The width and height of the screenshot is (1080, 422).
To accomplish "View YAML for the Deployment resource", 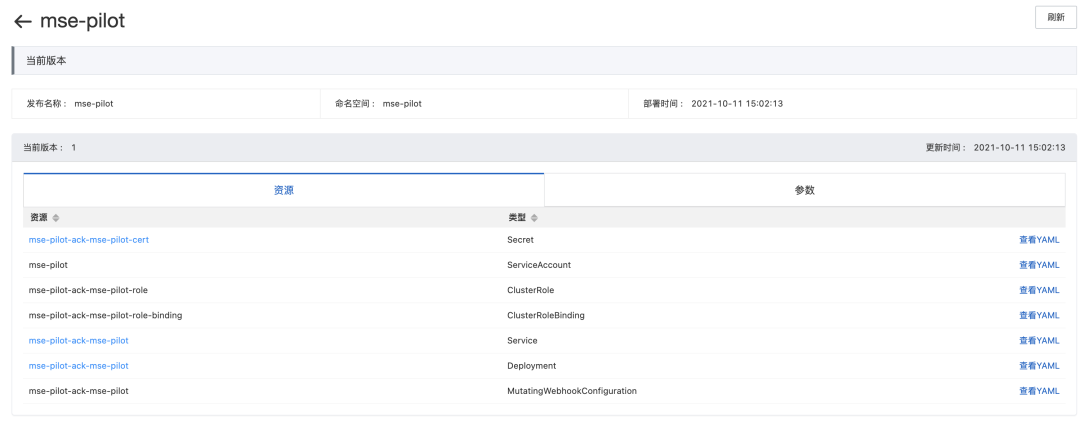I will (1038, 366).
